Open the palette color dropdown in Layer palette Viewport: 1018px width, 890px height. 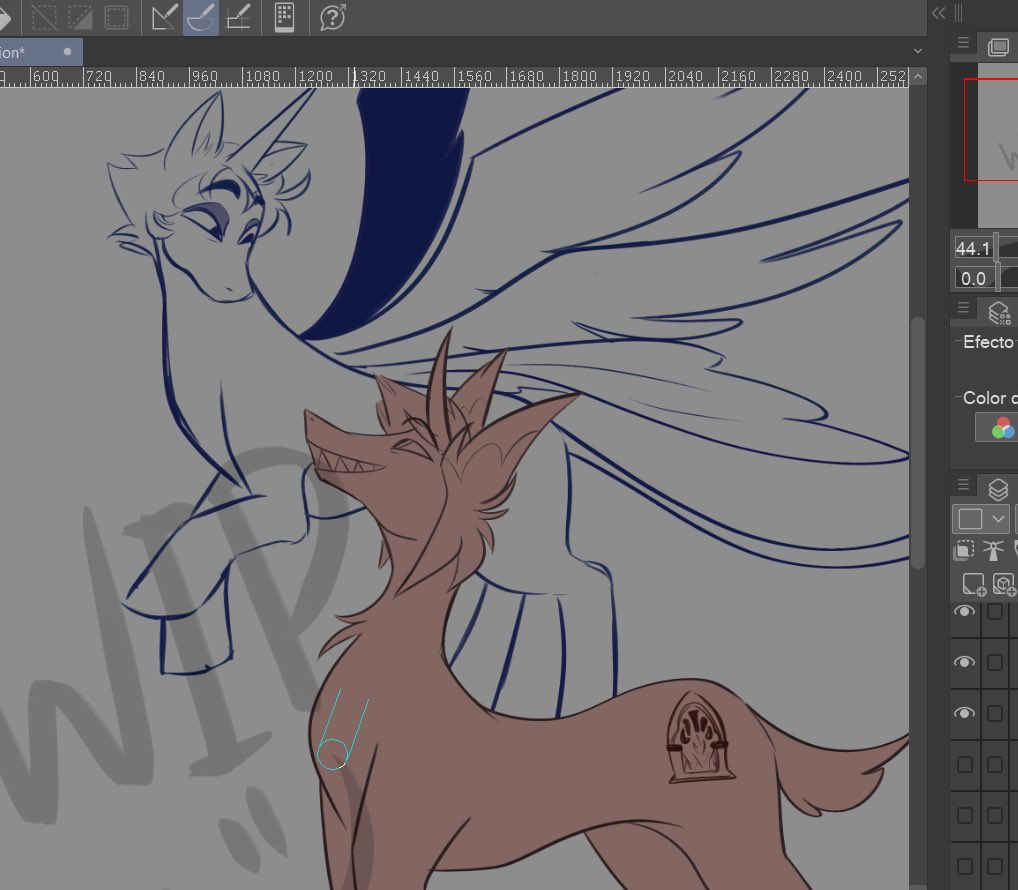click(x=981, y=519)
